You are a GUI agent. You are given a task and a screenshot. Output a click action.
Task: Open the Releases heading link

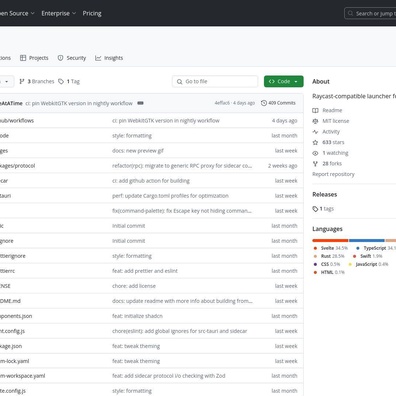pyautogui.click(x=325, y=195)
